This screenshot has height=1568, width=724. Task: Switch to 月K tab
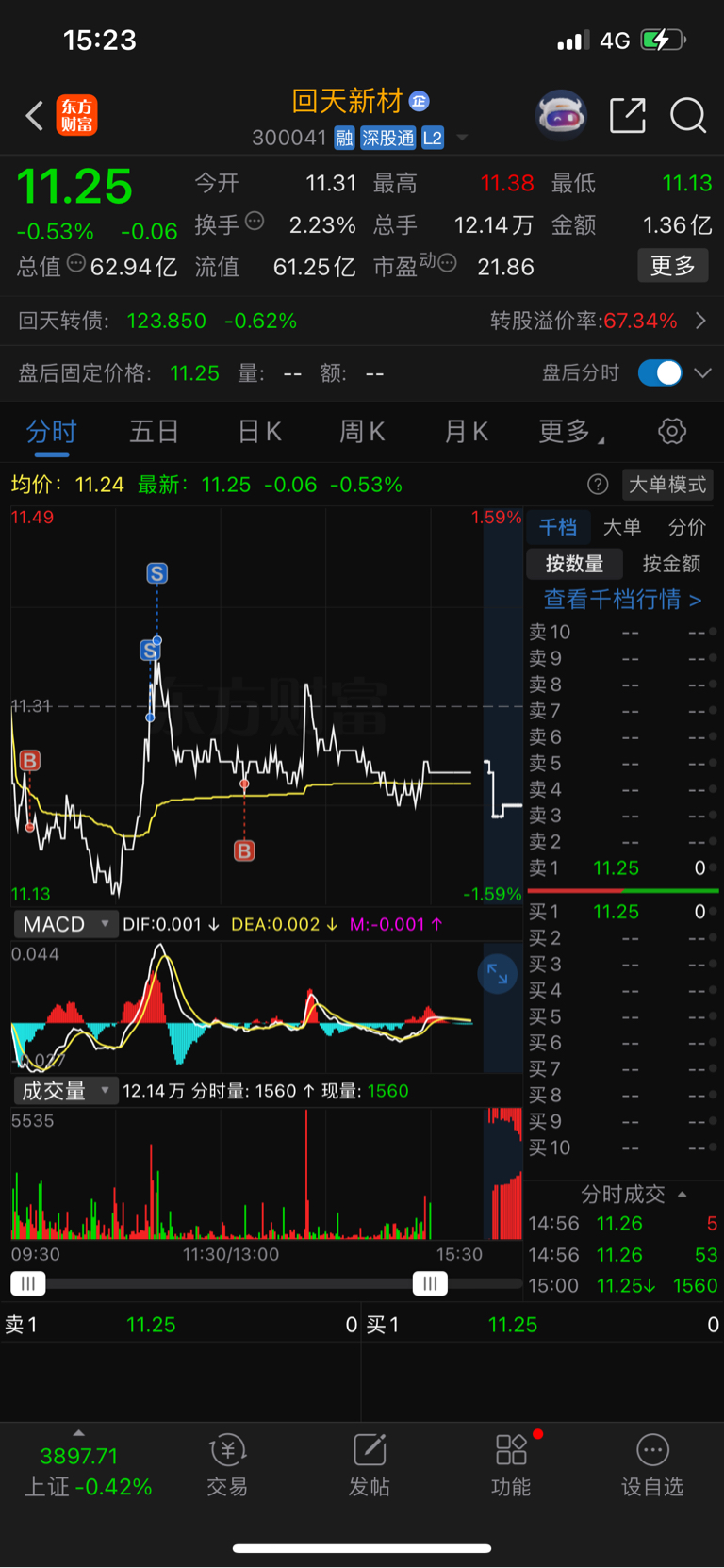466,432
